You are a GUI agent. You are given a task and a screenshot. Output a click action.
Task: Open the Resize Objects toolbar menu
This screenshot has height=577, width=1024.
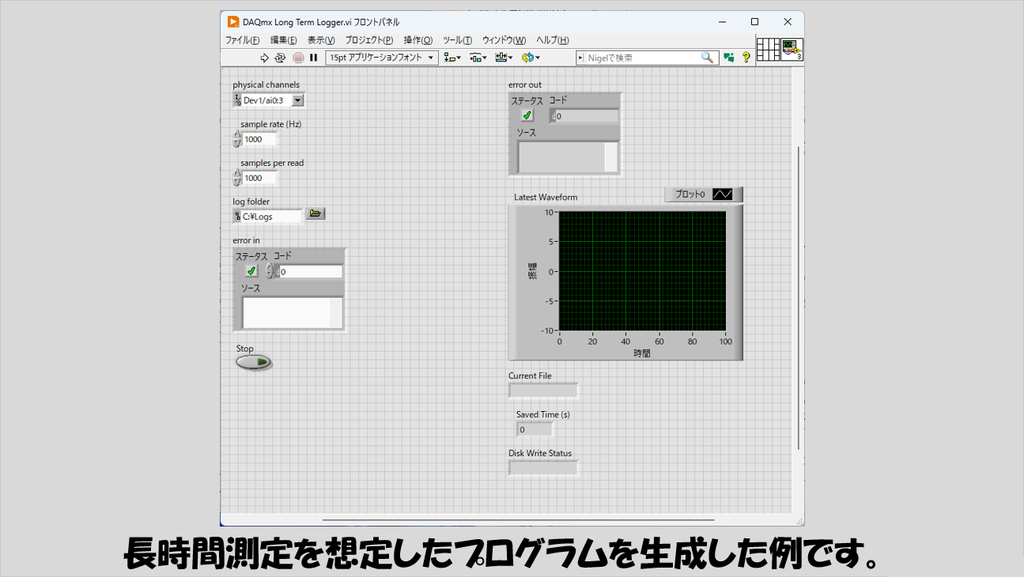pos(504,57)
